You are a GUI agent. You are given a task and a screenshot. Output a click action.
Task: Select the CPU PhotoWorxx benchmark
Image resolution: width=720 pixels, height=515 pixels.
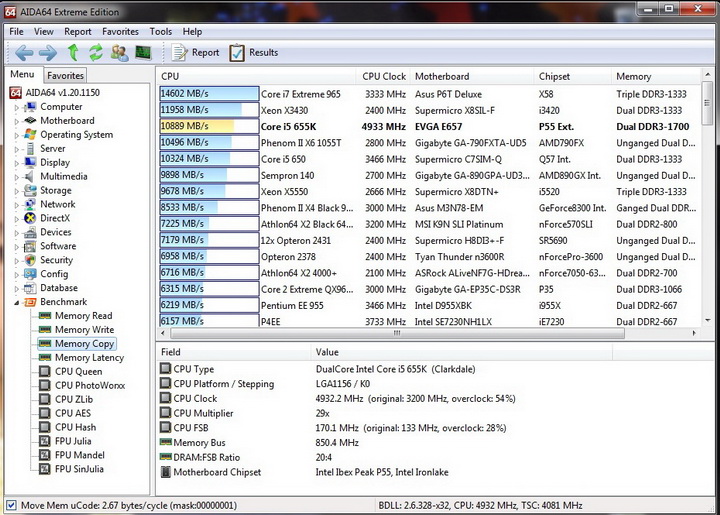point(90,386)
